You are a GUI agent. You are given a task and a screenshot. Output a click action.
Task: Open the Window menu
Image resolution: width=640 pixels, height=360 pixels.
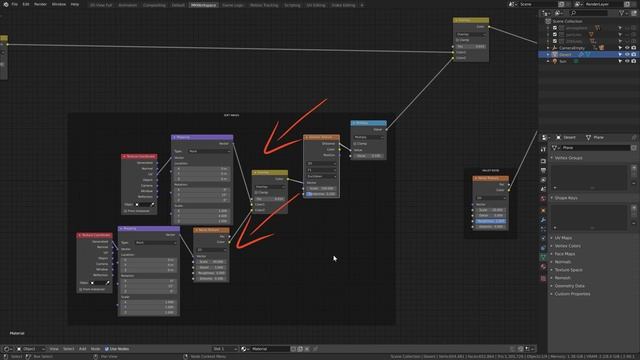[59, 4]
